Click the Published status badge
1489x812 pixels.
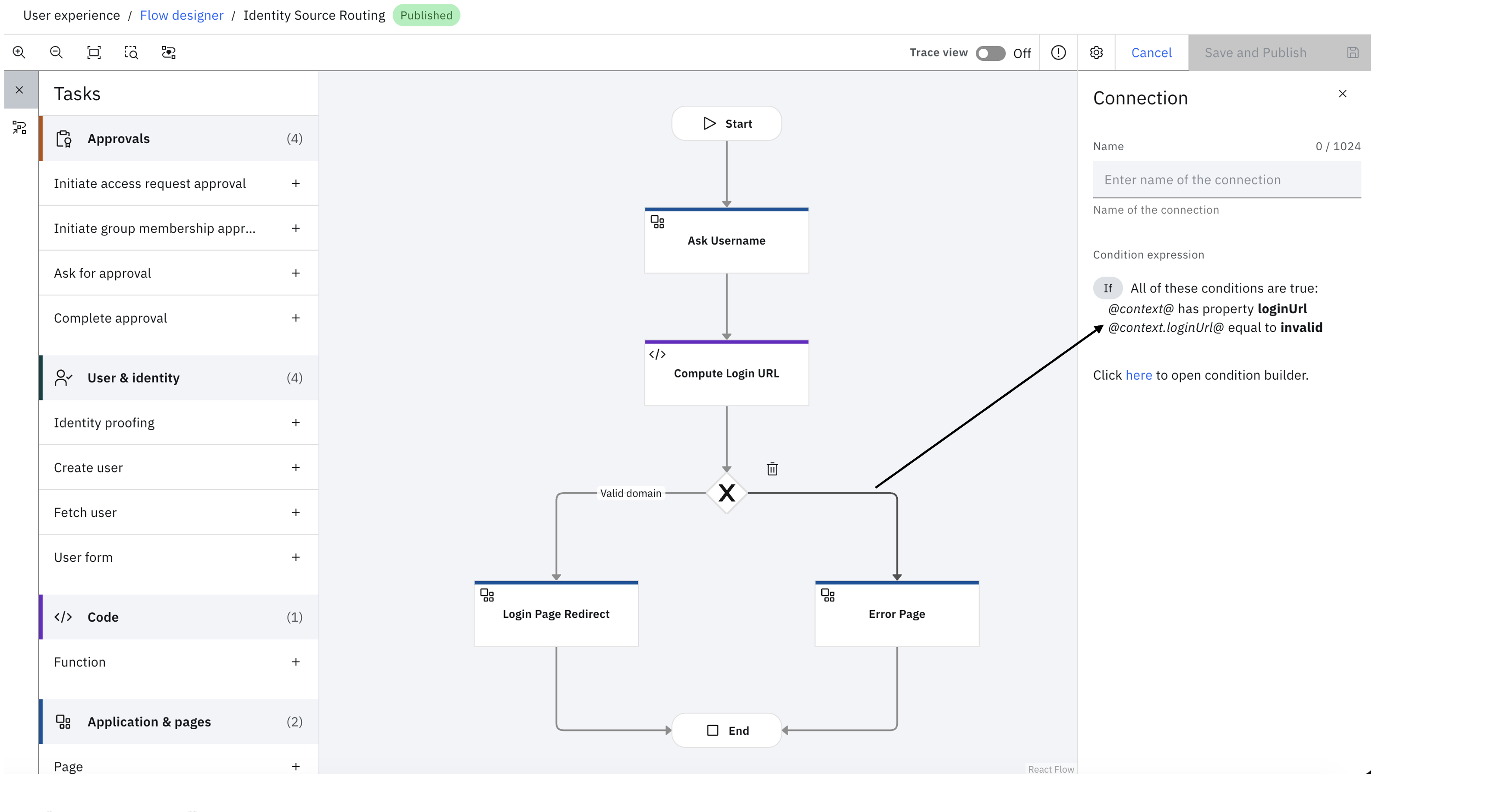[x=426, y=15]
